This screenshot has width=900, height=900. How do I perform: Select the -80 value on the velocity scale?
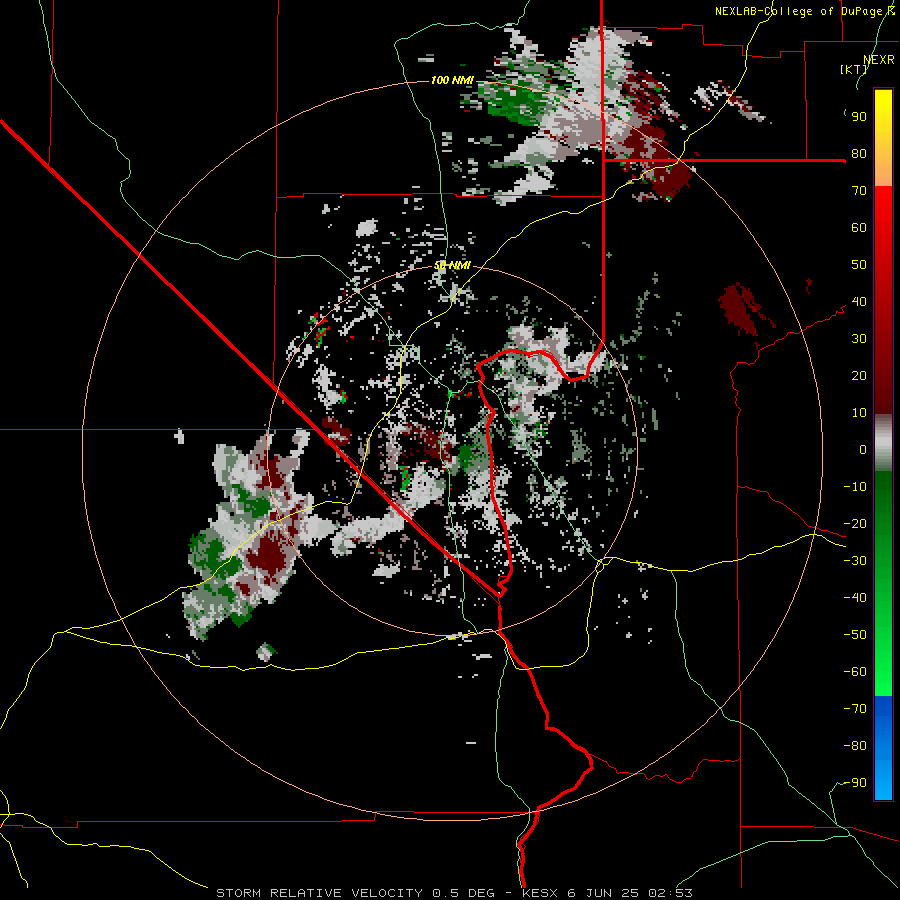point(855,746)
